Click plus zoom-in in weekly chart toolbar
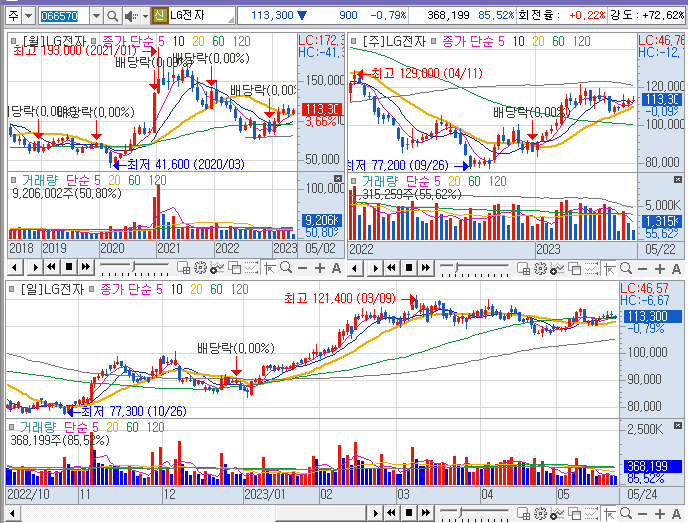This screenshot has width=688, height=523. tap(660, 269)
